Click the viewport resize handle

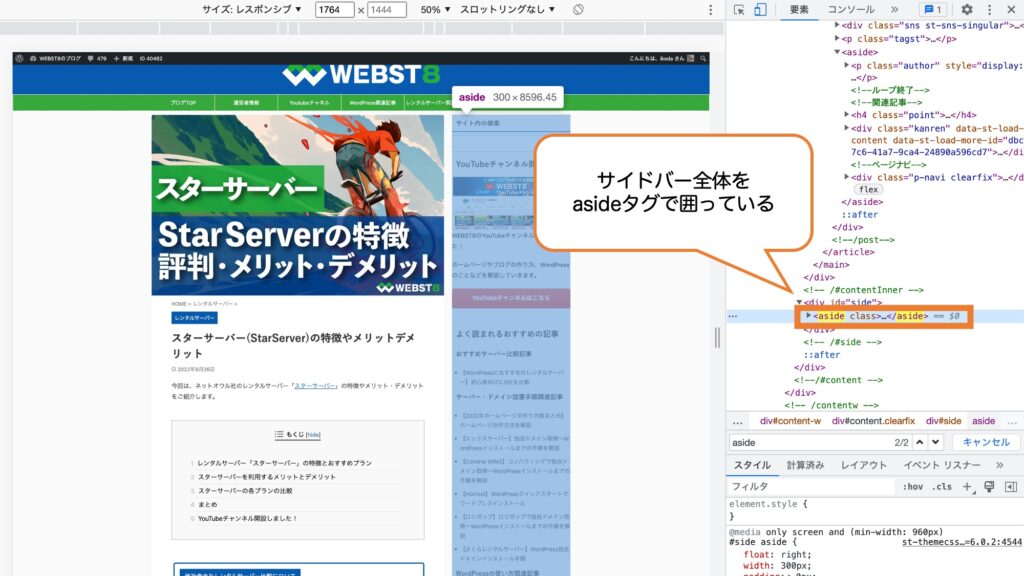(x=717, y=338)
